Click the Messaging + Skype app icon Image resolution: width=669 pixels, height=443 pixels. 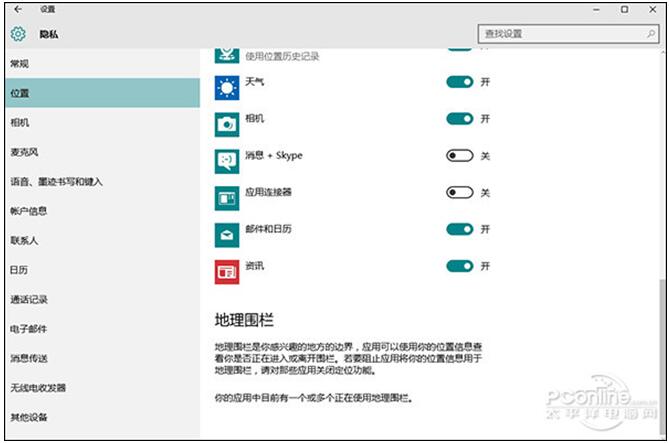pyautogui.click(x=227, y=160)
